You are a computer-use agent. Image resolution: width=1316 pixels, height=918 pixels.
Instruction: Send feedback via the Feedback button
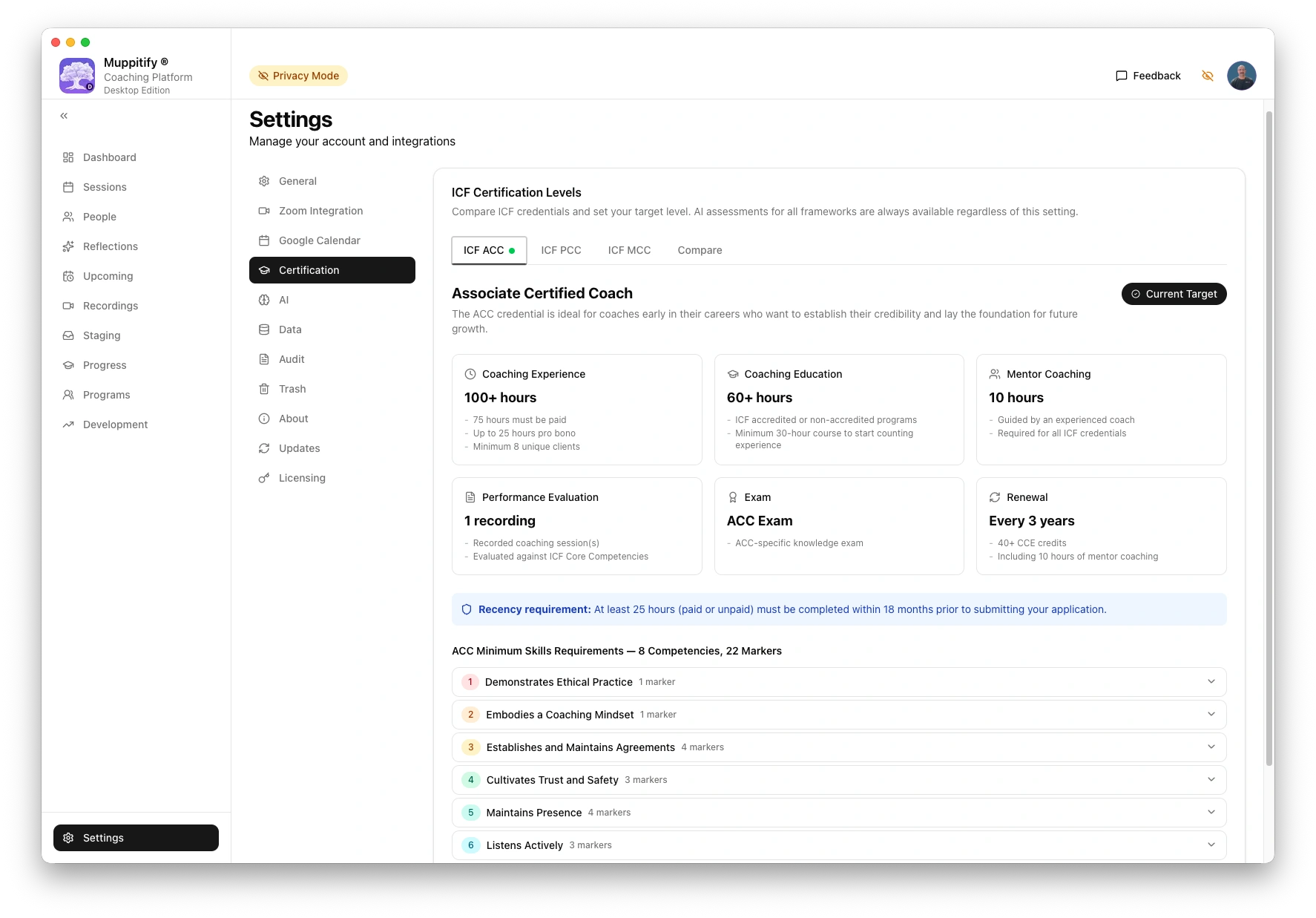tap(1148, 75)
